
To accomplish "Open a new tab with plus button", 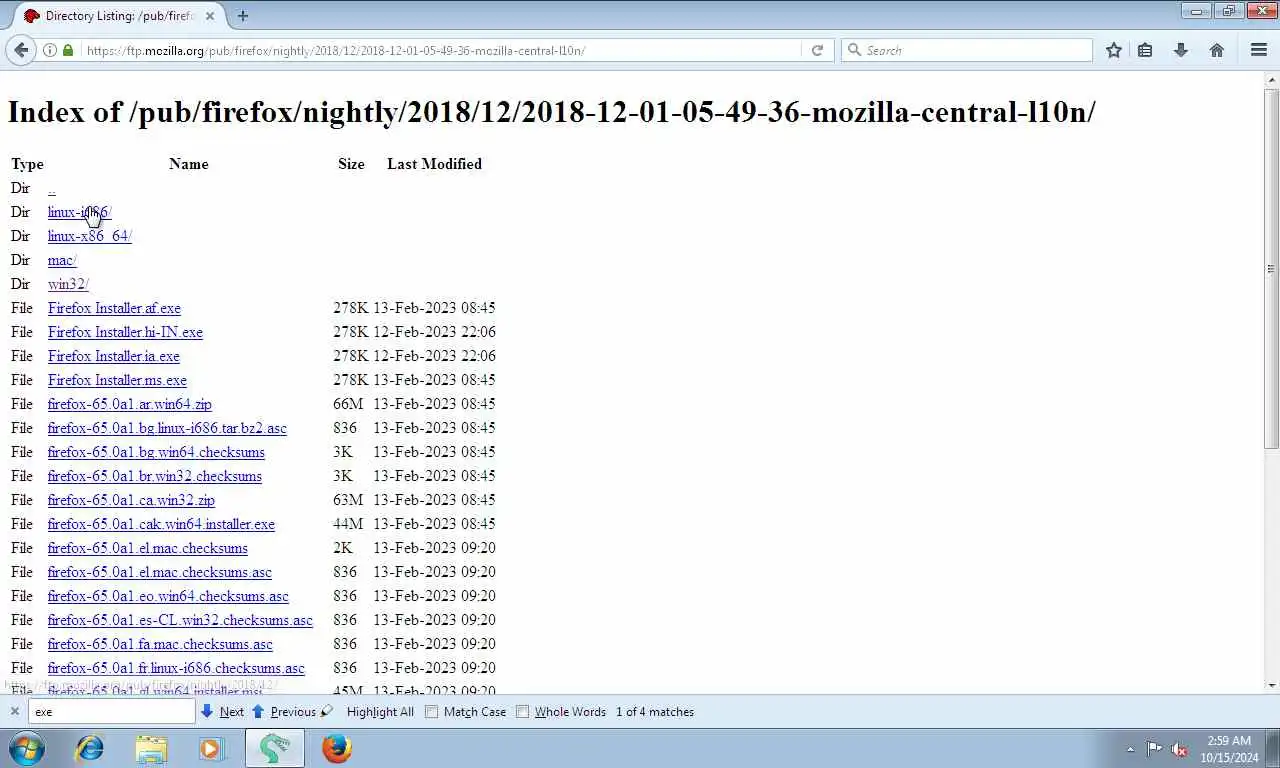I will click(243, 15).
